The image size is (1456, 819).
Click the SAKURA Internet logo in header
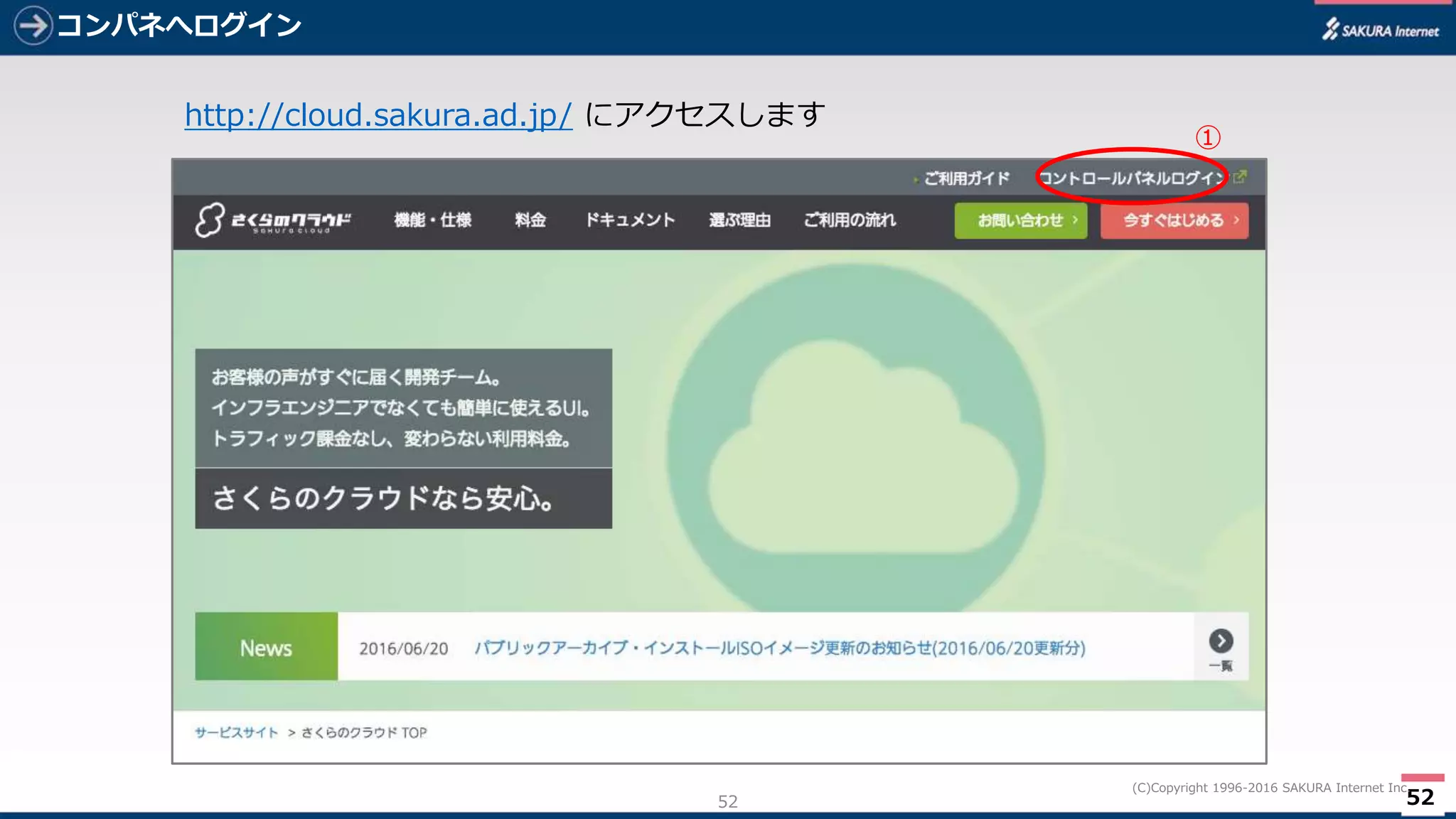pos(1381,30)
